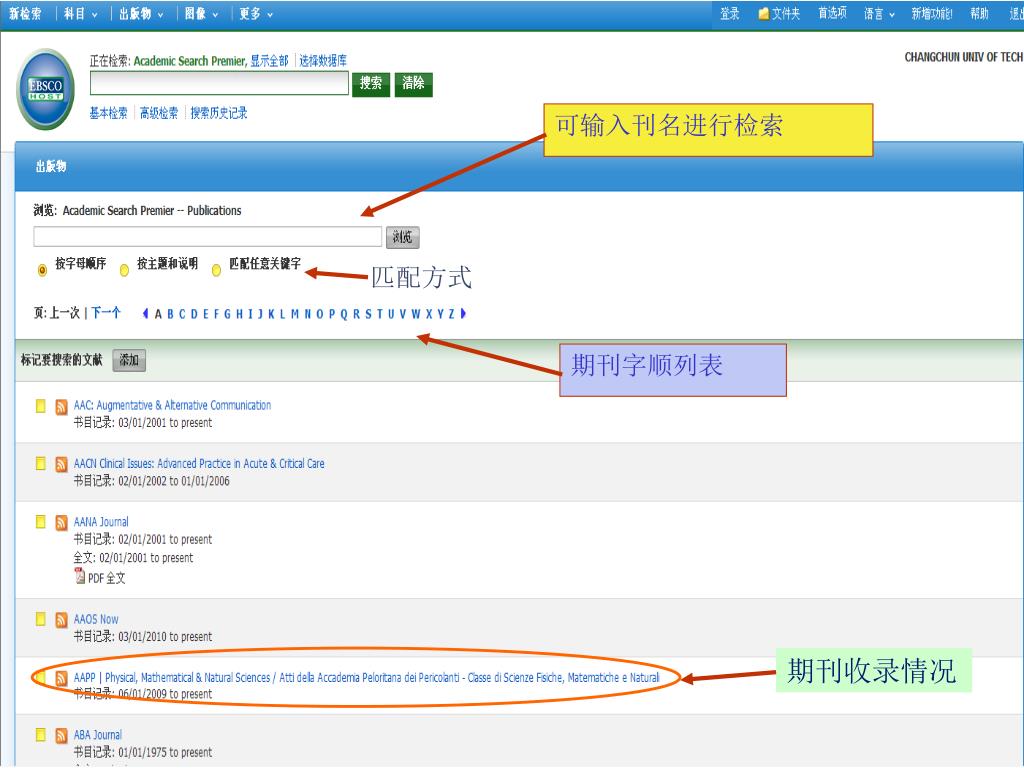Screen dimensions: 1024x768
Task: Open the ABA Journal title
Action: click(x=98, y=735)
